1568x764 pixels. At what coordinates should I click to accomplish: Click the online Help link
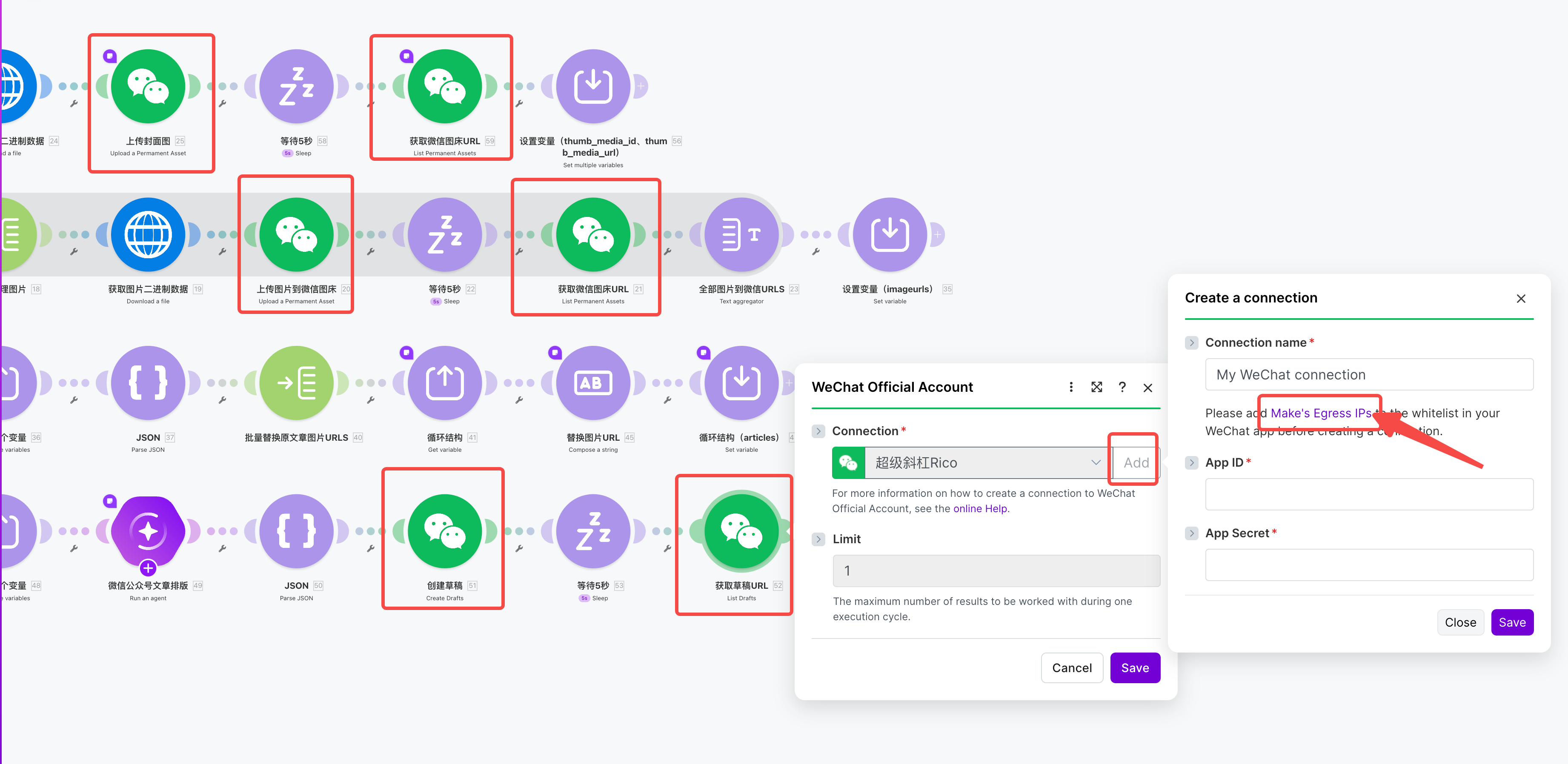coord(979,508)
